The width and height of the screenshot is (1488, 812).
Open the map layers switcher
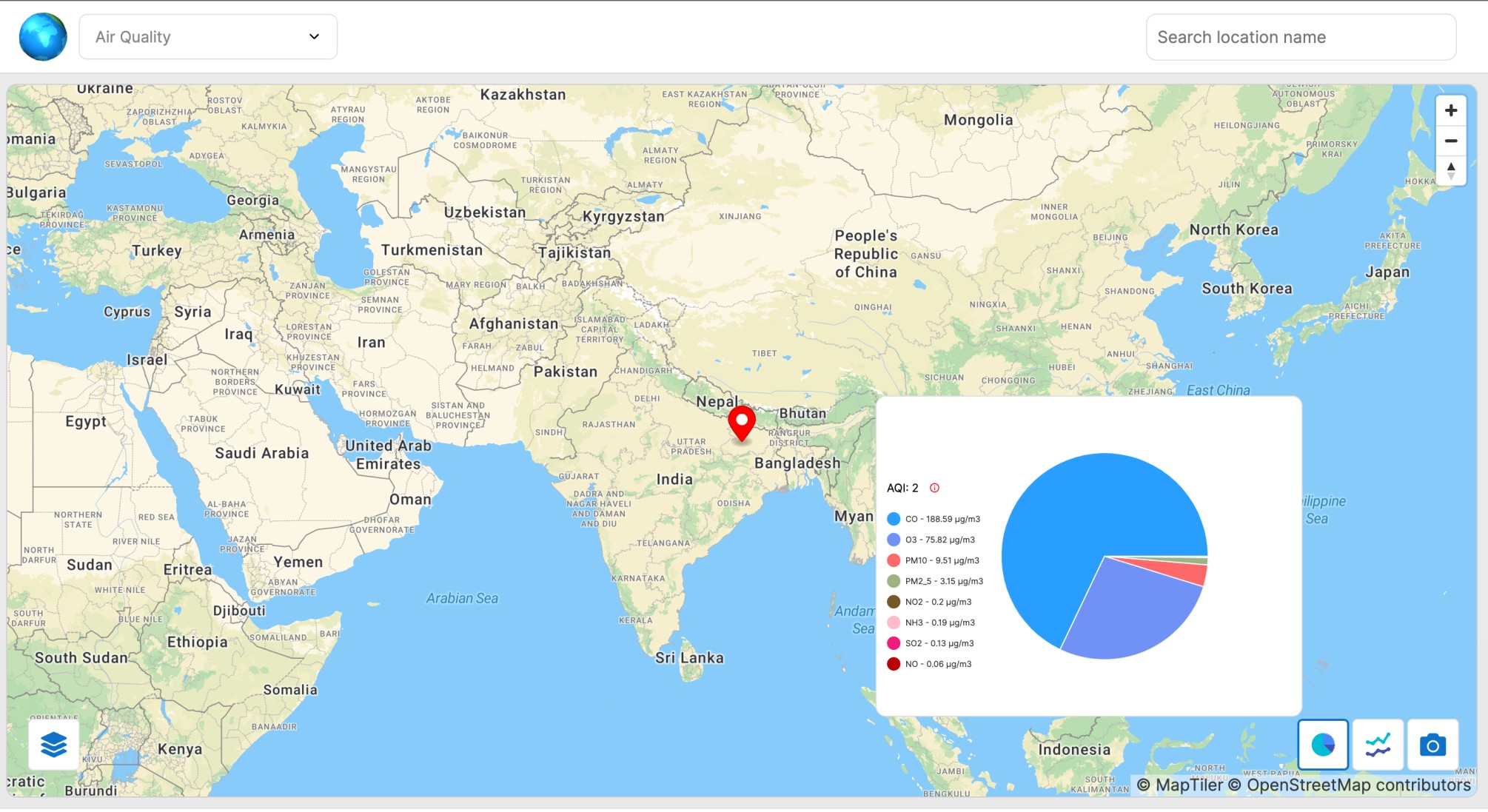tap(53, 745)
